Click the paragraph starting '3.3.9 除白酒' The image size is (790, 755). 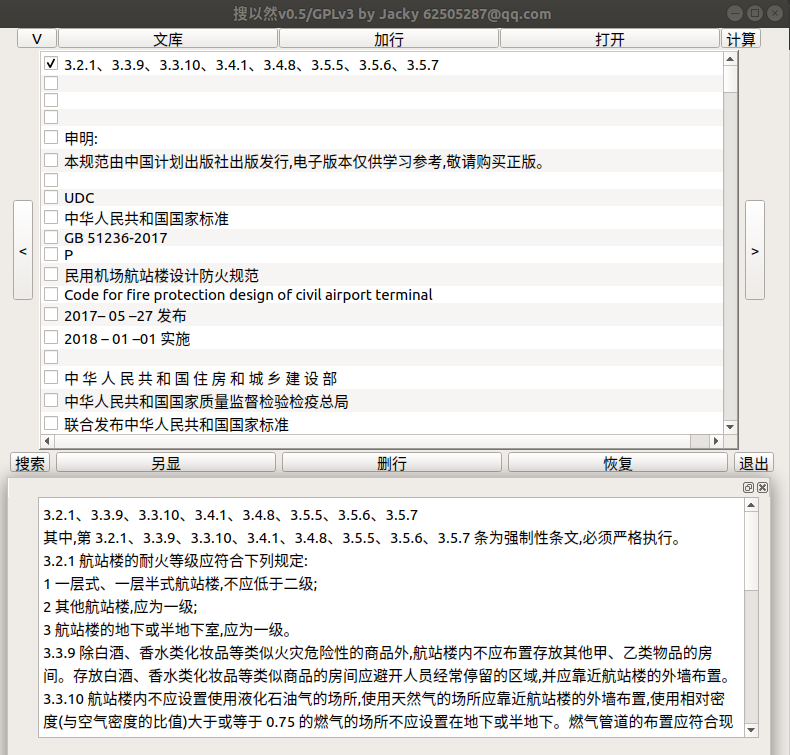pos(387,664)
